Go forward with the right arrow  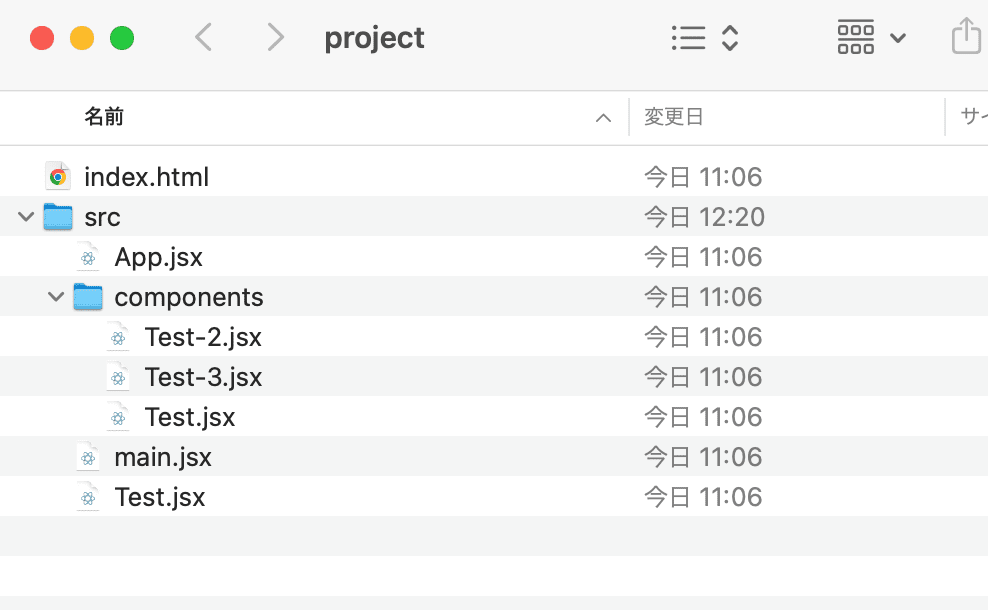(x=275, y=37)
